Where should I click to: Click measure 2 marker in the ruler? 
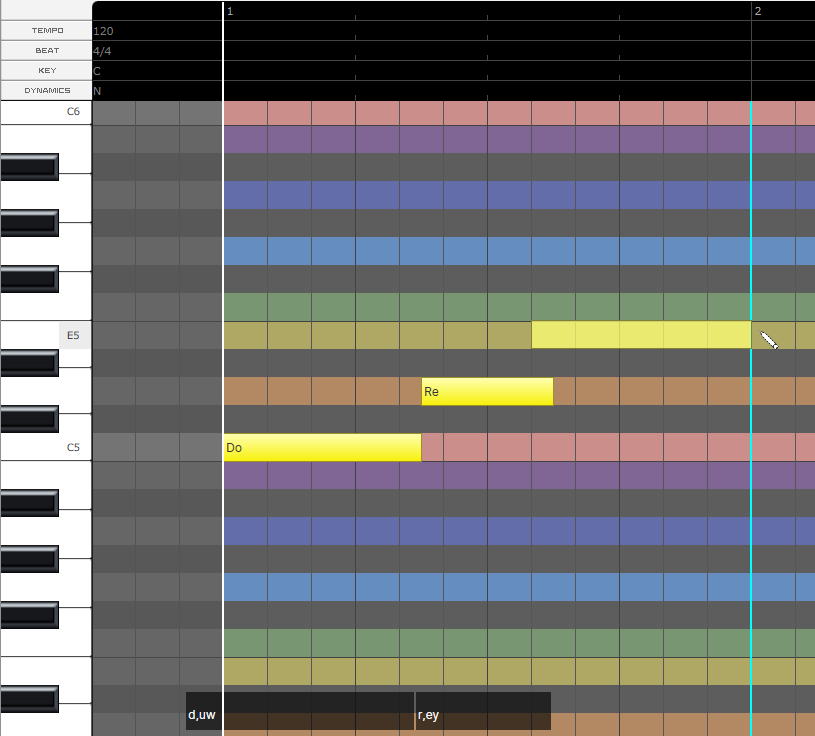(x=758, y=11)
